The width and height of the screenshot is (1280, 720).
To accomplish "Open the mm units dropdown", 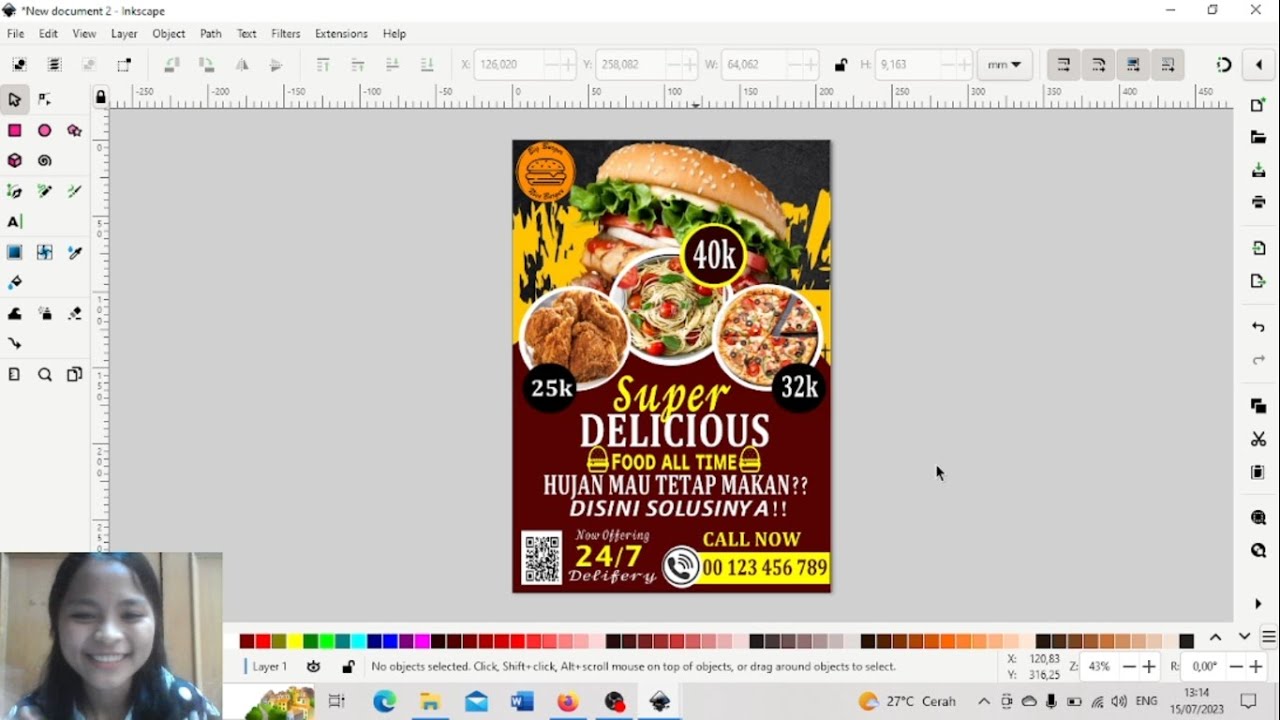I will coord(1004,65).
